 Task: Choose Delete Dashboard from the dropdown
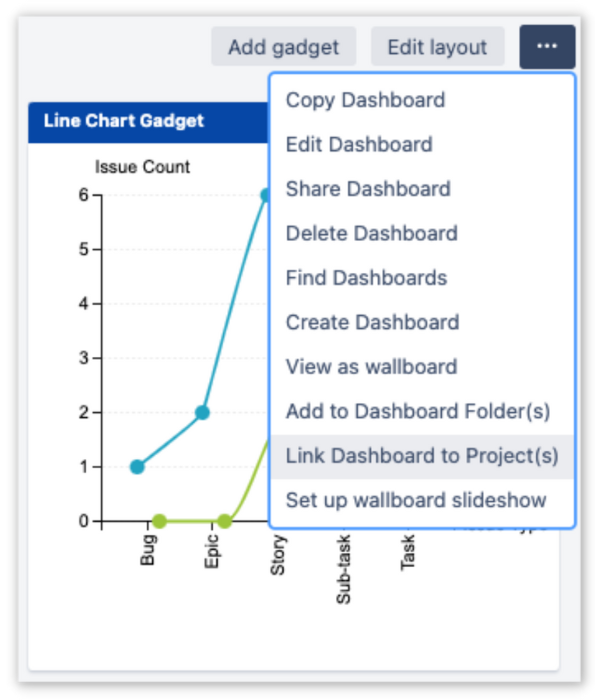371,233
